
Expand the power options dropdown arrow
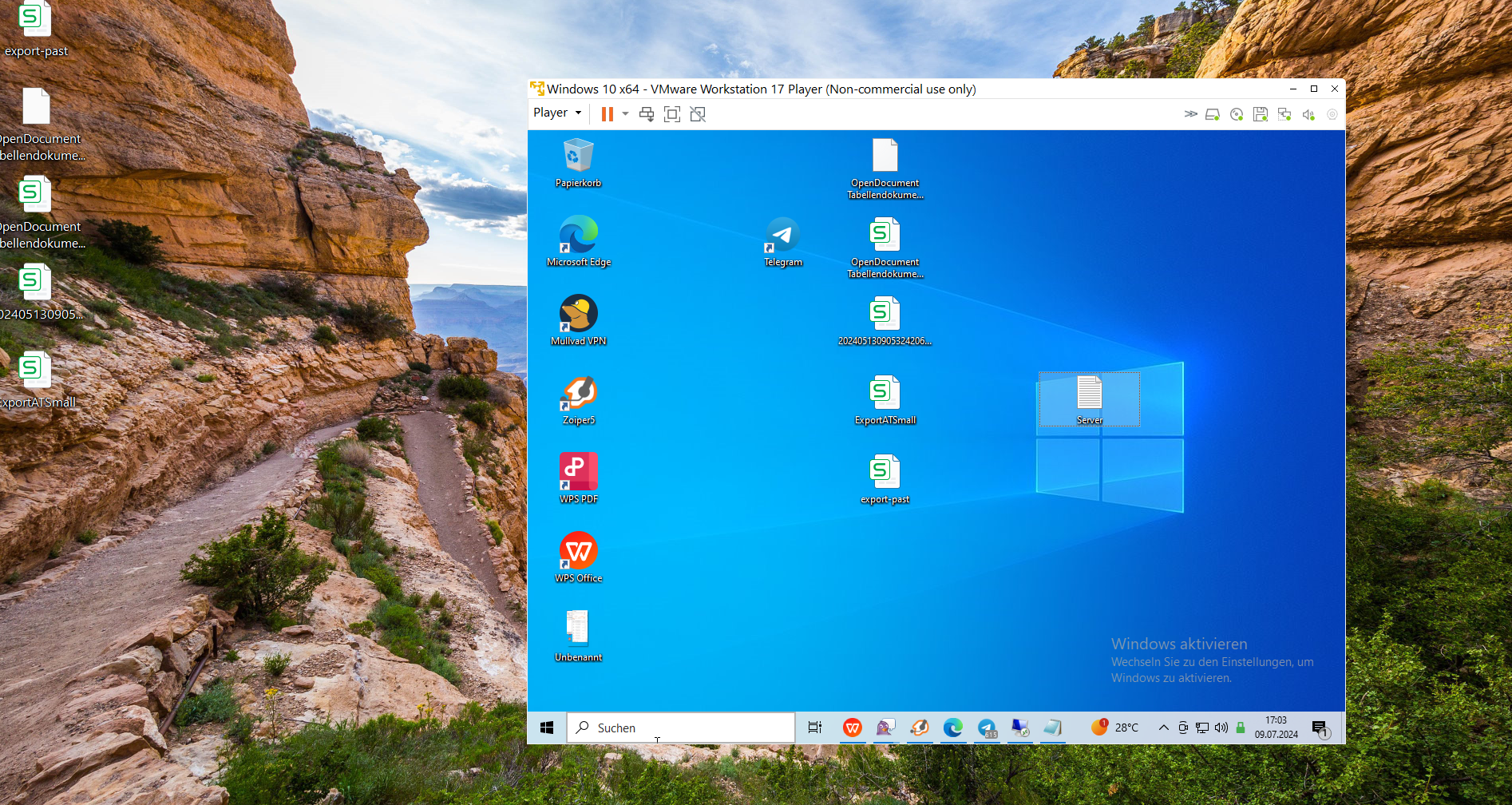625,114
